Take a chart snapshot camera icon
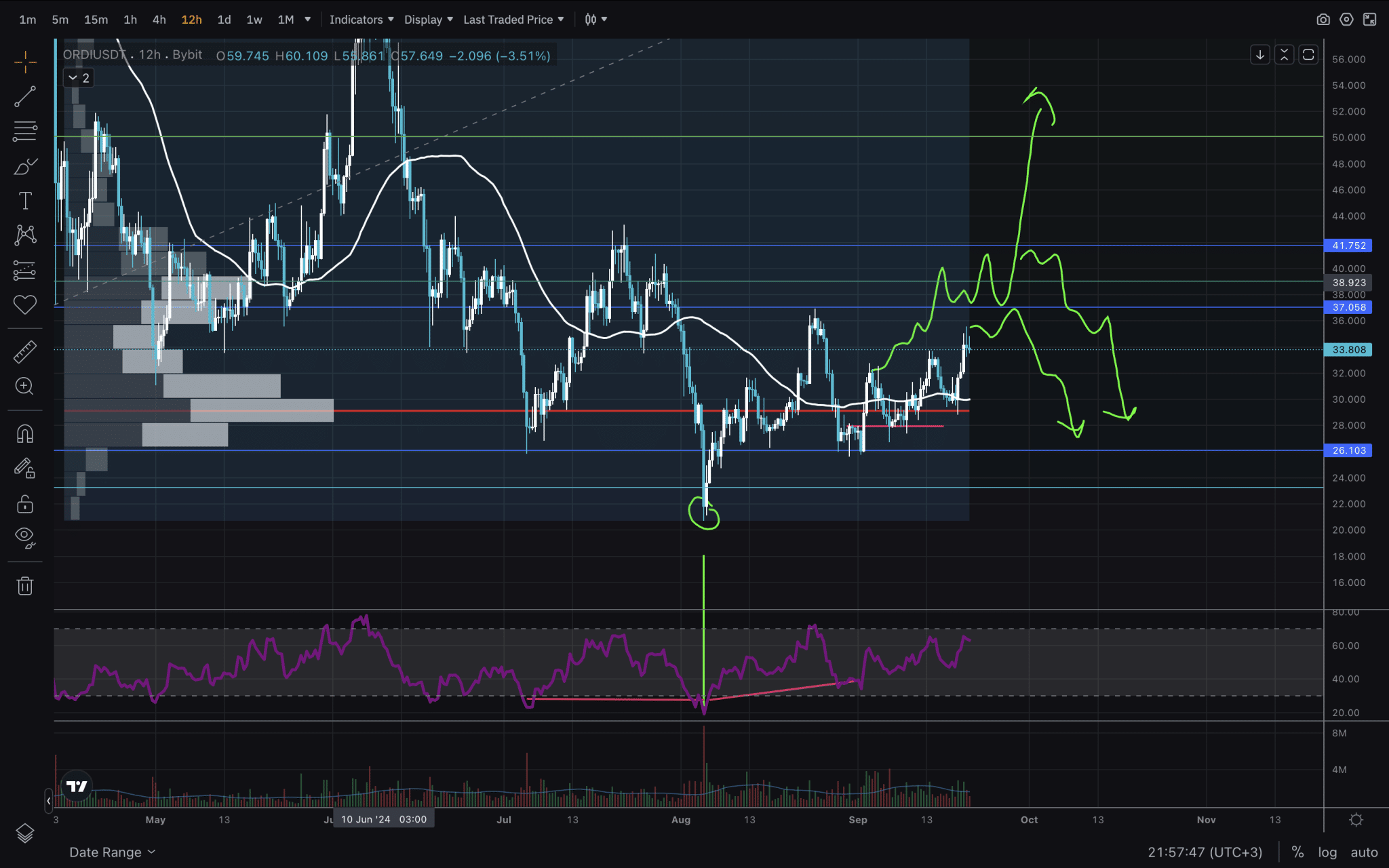Viewport: 1389px width, 868px height. tap(1323, 20)
